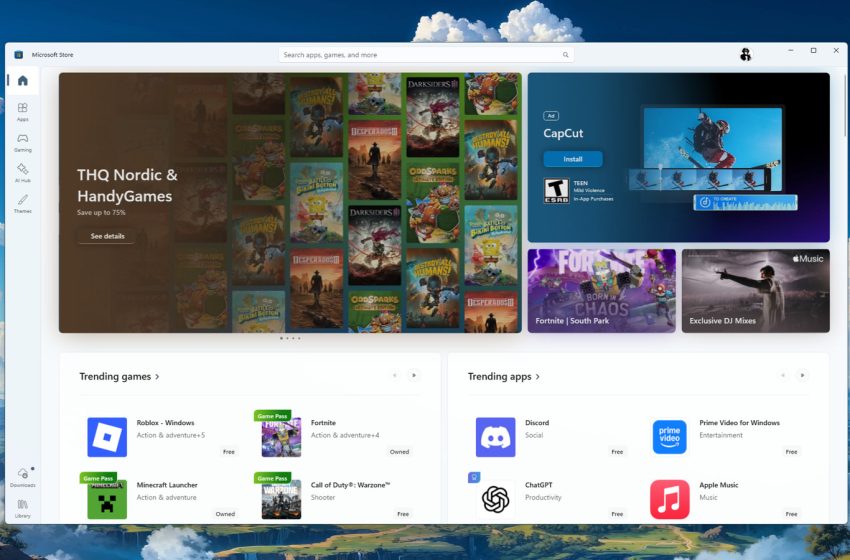
Task: Open the Home tab in sidebar
Action: pos(22,81)
